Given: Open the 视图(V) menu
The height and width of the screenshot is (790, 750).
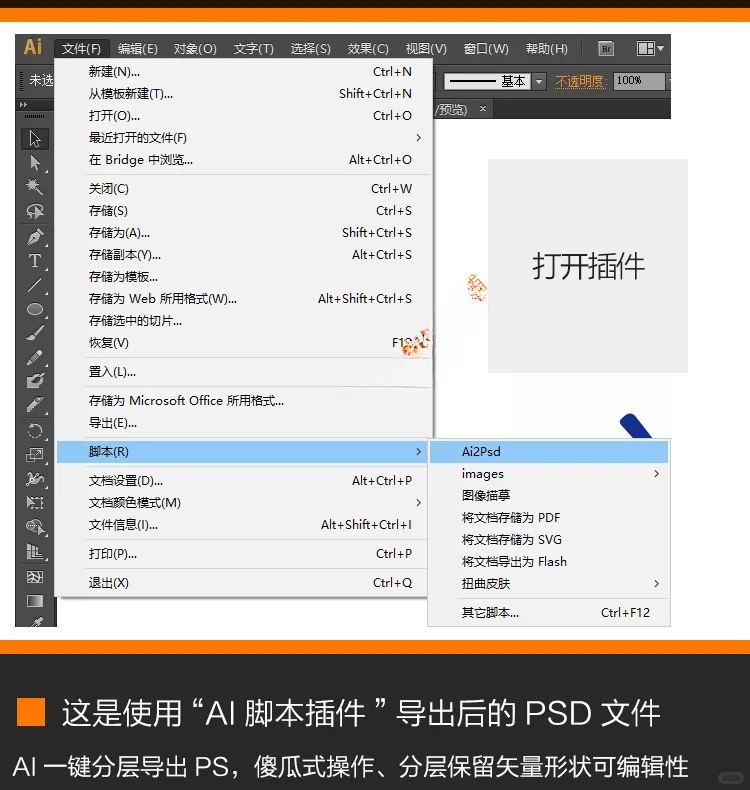Looking at the screenshot, I should click(x=426, y=49).
